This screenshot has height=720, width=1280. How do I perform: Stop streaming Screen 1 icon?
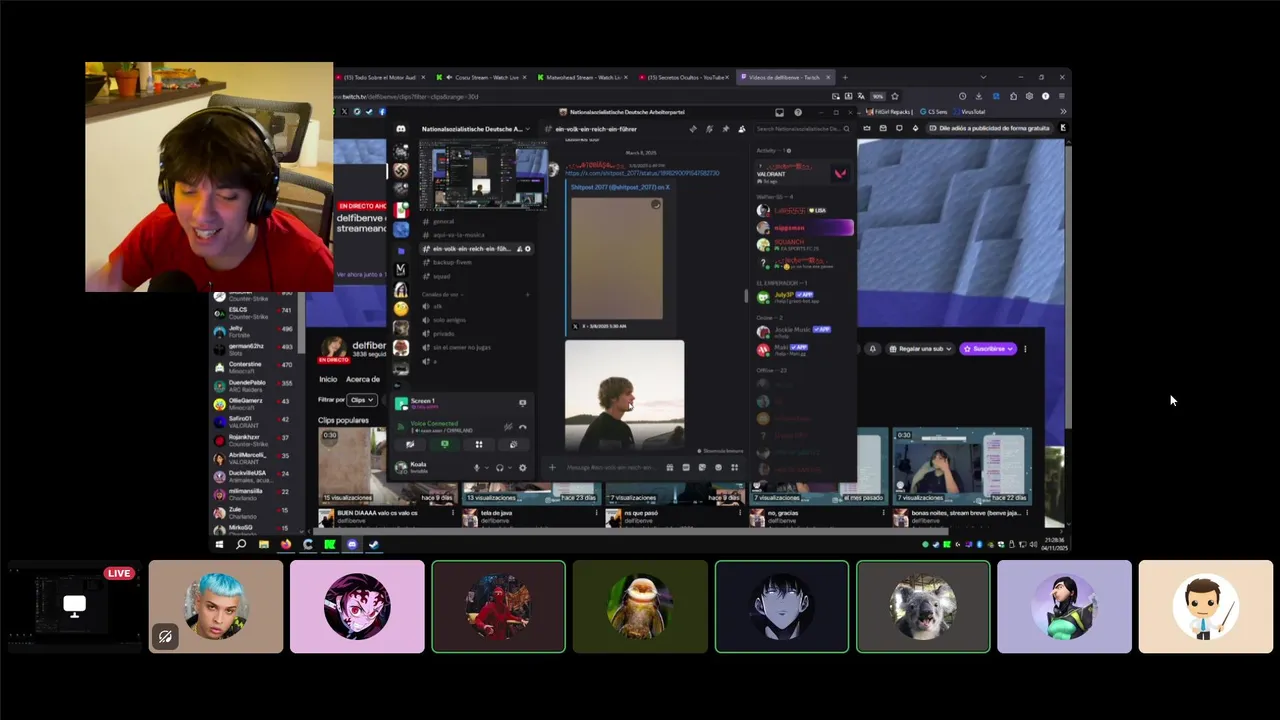pyautogui.click(x=523, y=403)
